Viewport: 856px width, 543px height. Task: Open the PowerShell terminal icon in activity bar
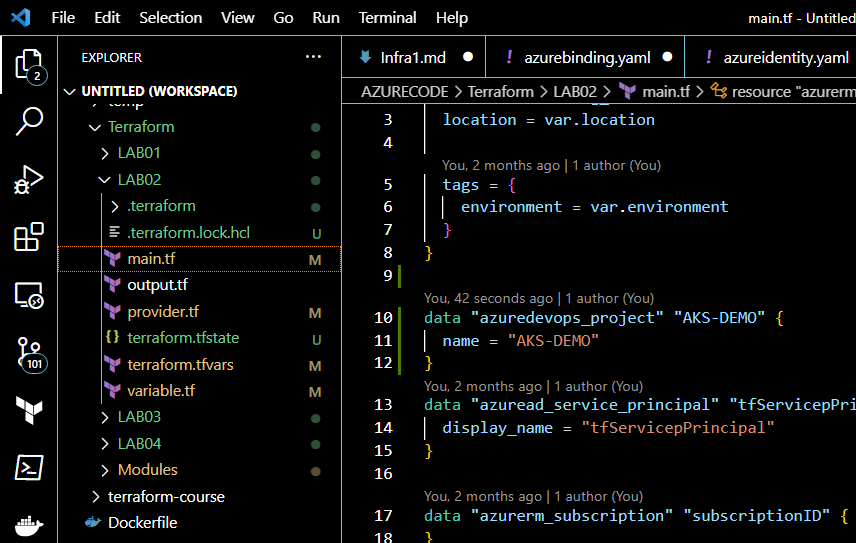(x=29, y=468)
